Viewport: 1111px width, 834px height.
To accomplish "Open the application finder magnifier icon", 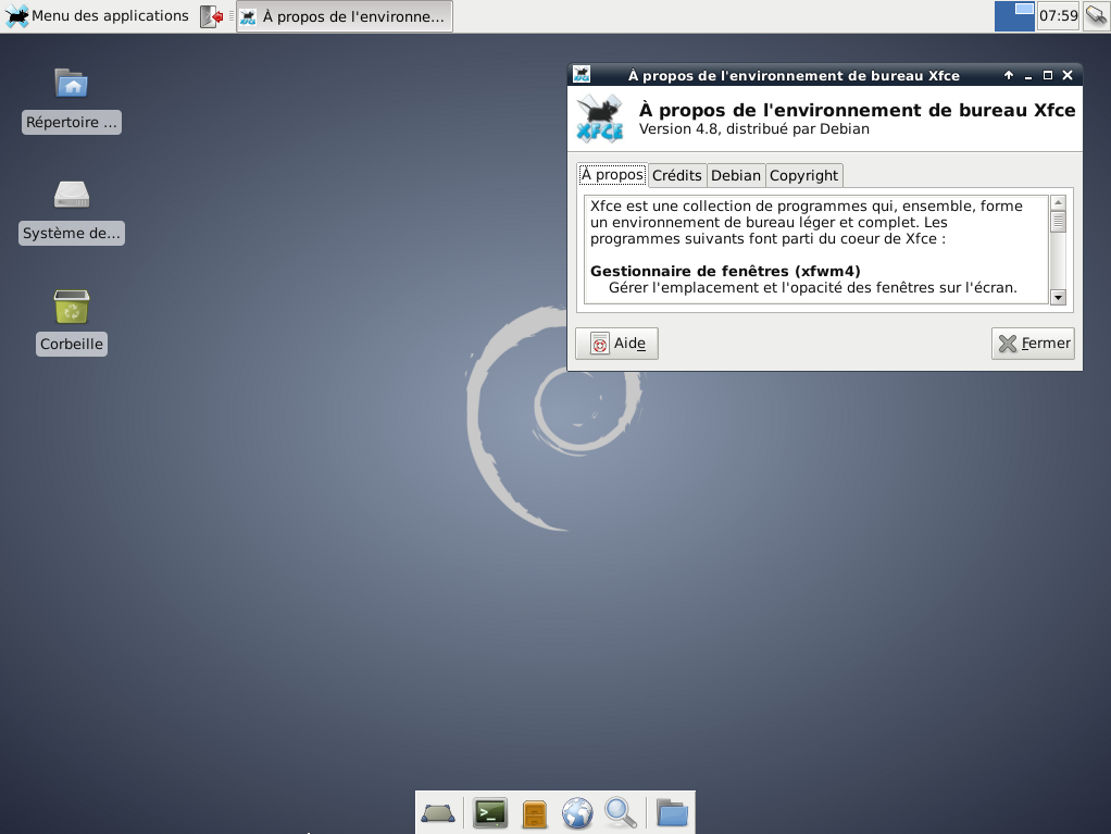I will pos(621,813).
